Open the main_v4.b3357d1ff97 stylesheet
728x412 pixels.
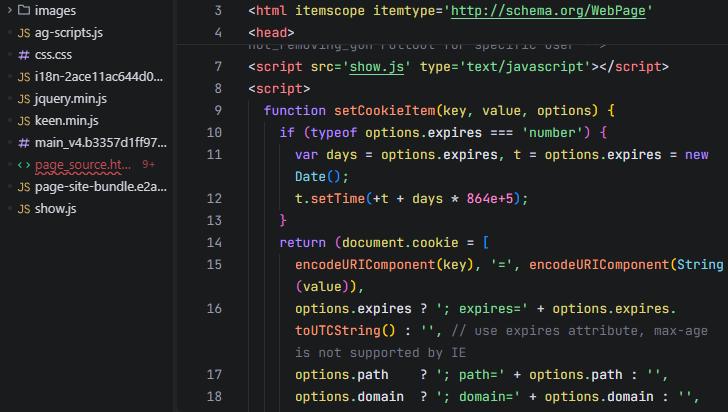(x=101, y=143)
